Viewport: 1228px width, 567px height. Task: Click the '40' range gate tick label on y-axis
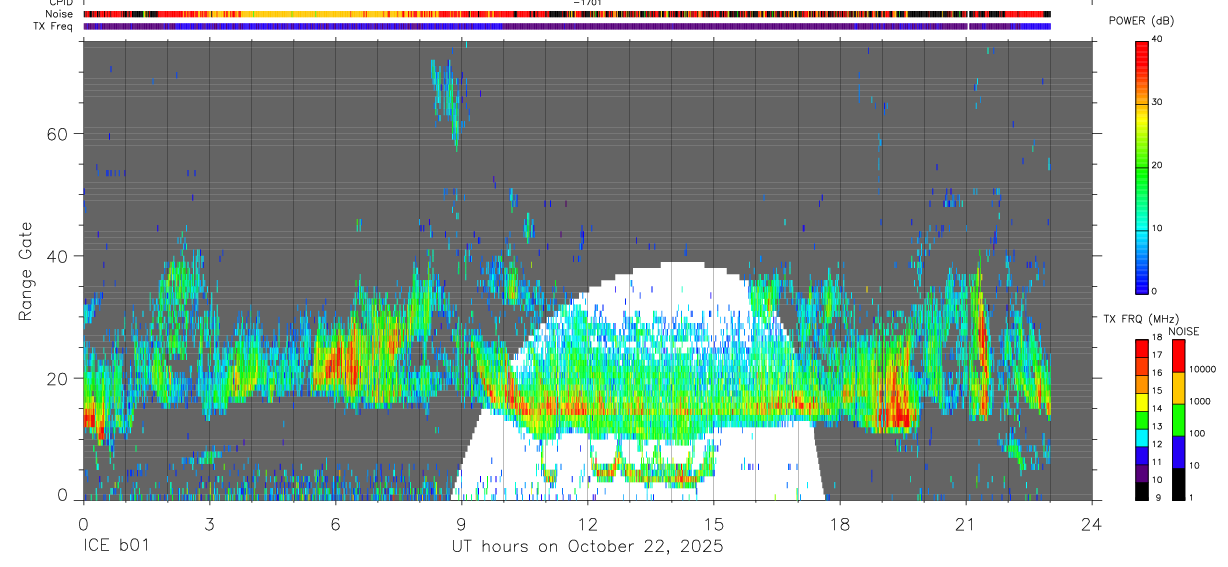pyautogui.click(x=60, y=256)
